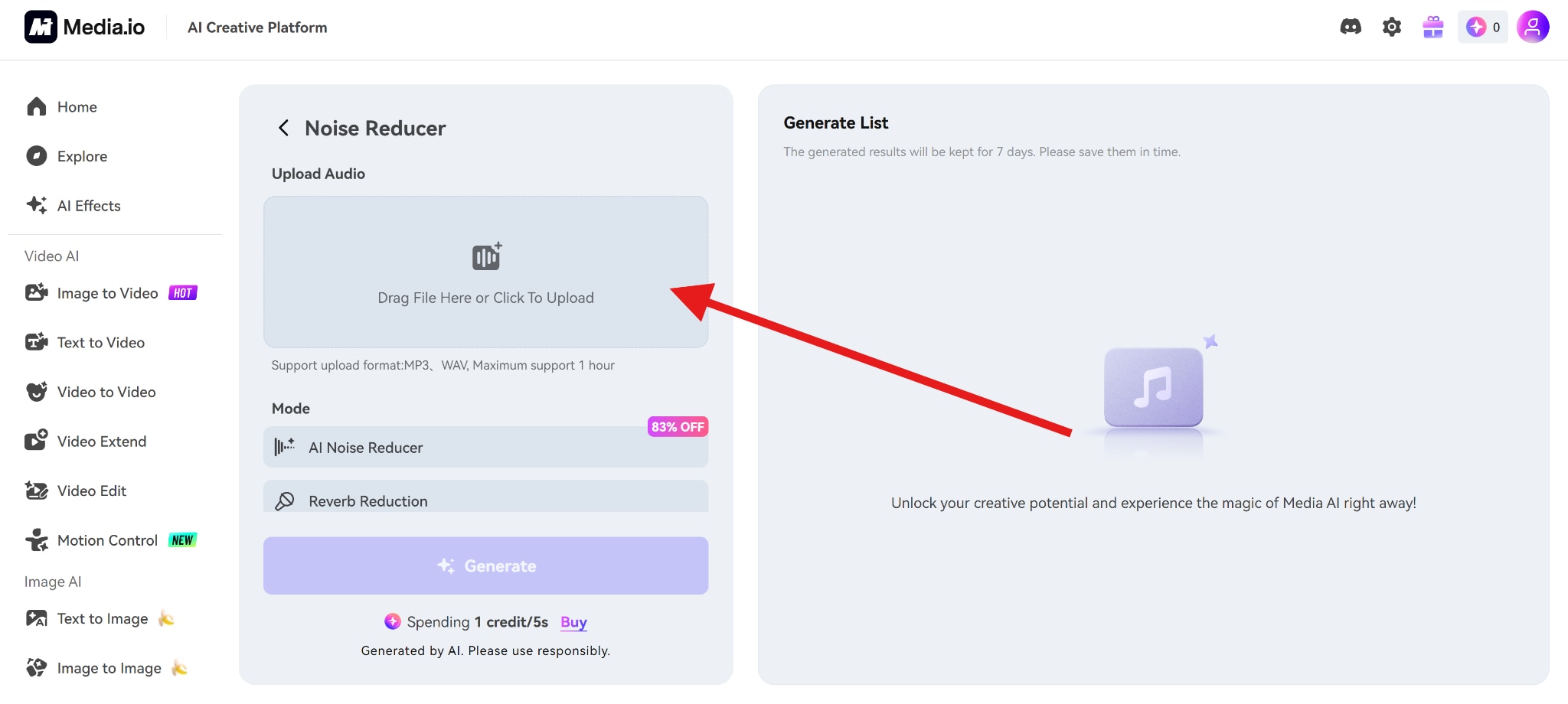
Task: Select the AI Noise Reducer mode
Action: (485, 448)
